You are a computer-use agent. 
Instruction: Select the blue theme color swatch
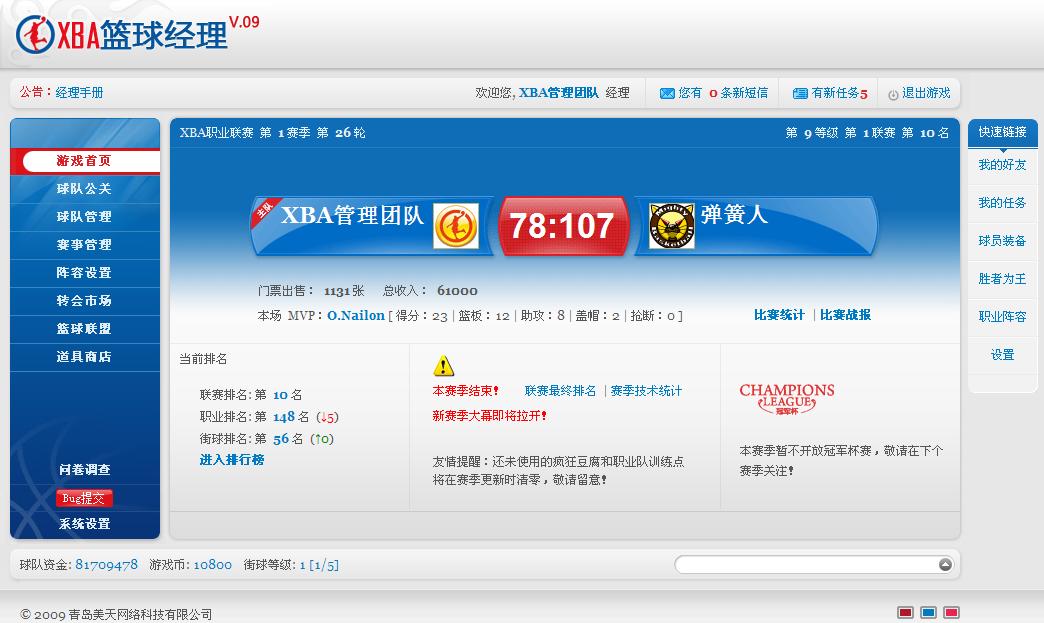click(928, 612)
